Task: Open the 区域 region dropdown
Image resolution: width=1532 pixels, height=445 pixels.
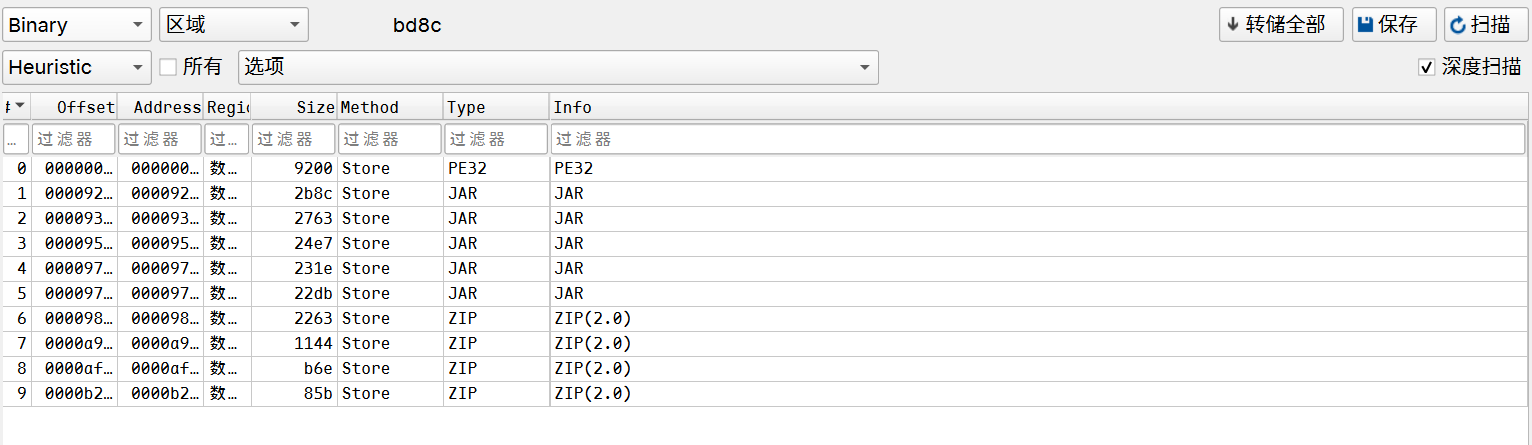Action: 234,25
